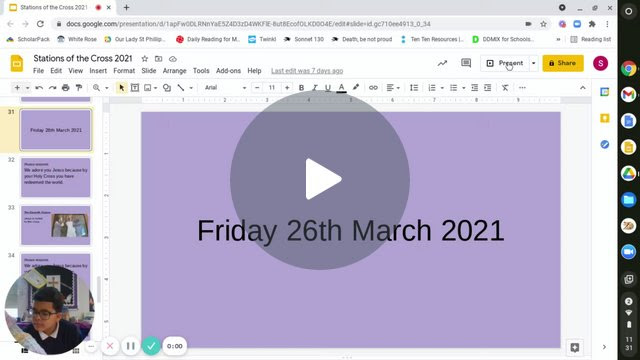Toggle bold formatting

301,88
